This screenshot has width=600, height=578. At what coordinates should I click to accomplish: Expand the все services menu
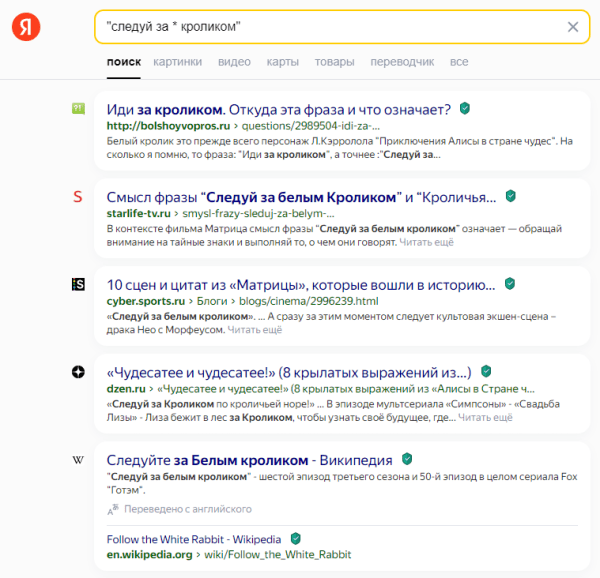[459, 62]
